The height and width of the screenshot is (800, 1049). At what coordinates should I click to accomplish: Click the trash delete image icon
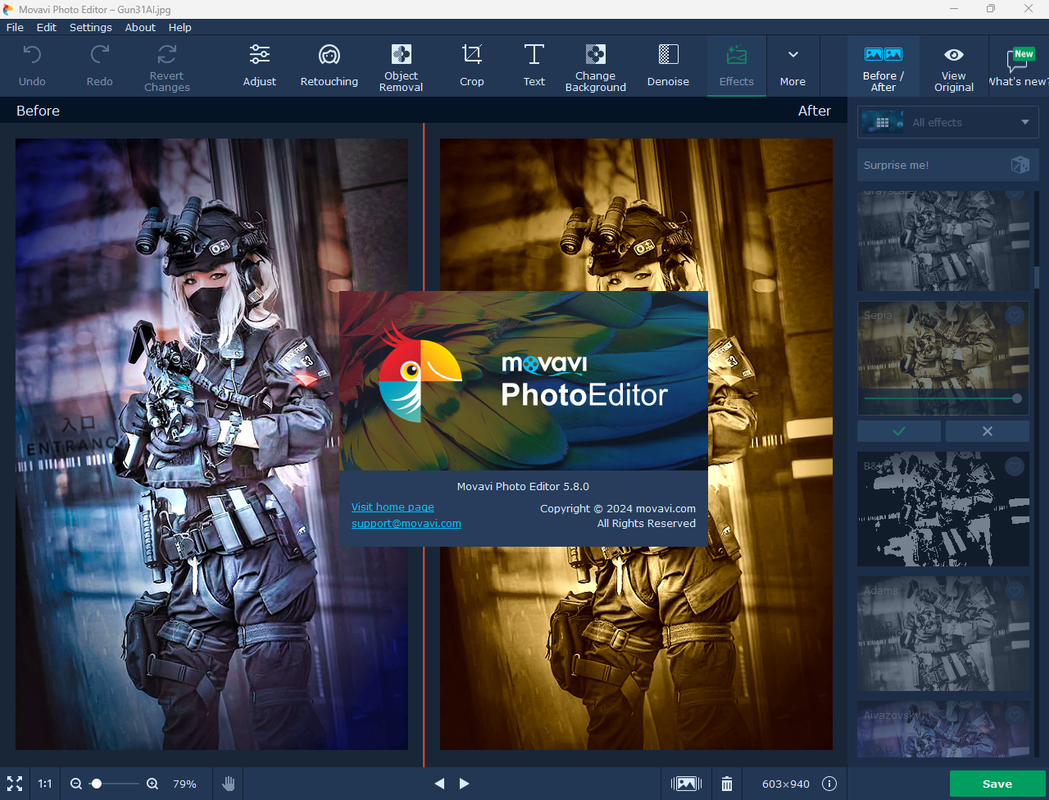[x=727, y=783]
